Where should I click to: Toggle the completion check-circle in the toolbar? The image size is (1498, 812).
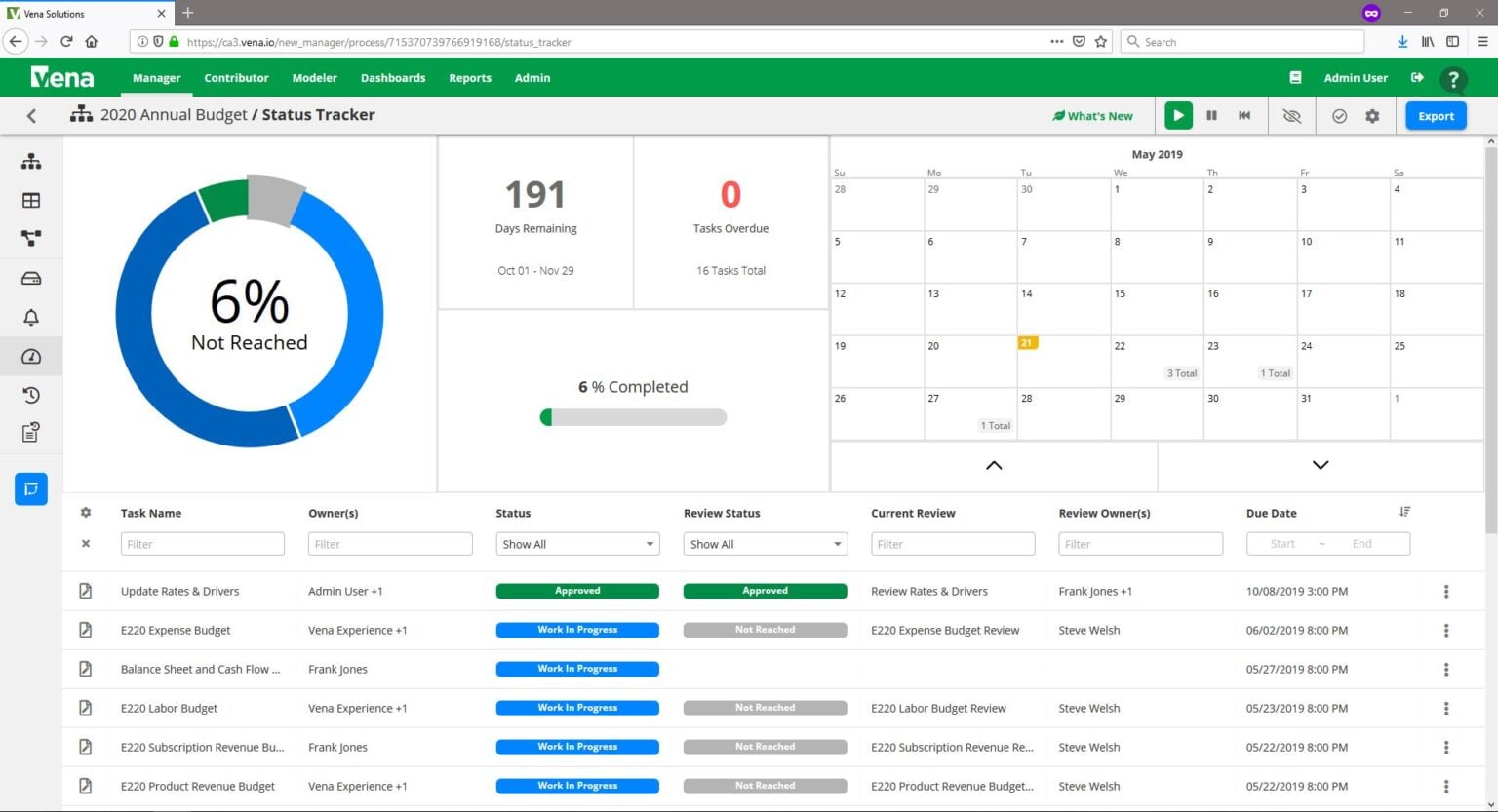coord(1339,115)
